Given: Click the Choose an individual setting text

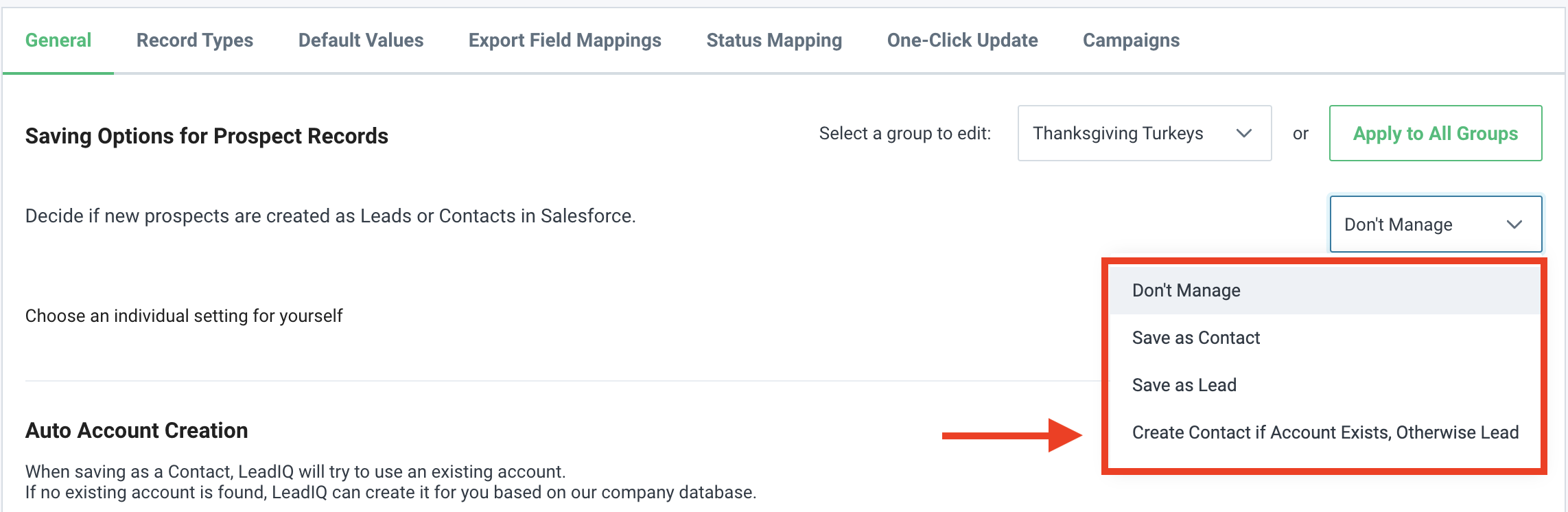Looking at the screenshot, I should pyautogui.click(x=184, y=316).
